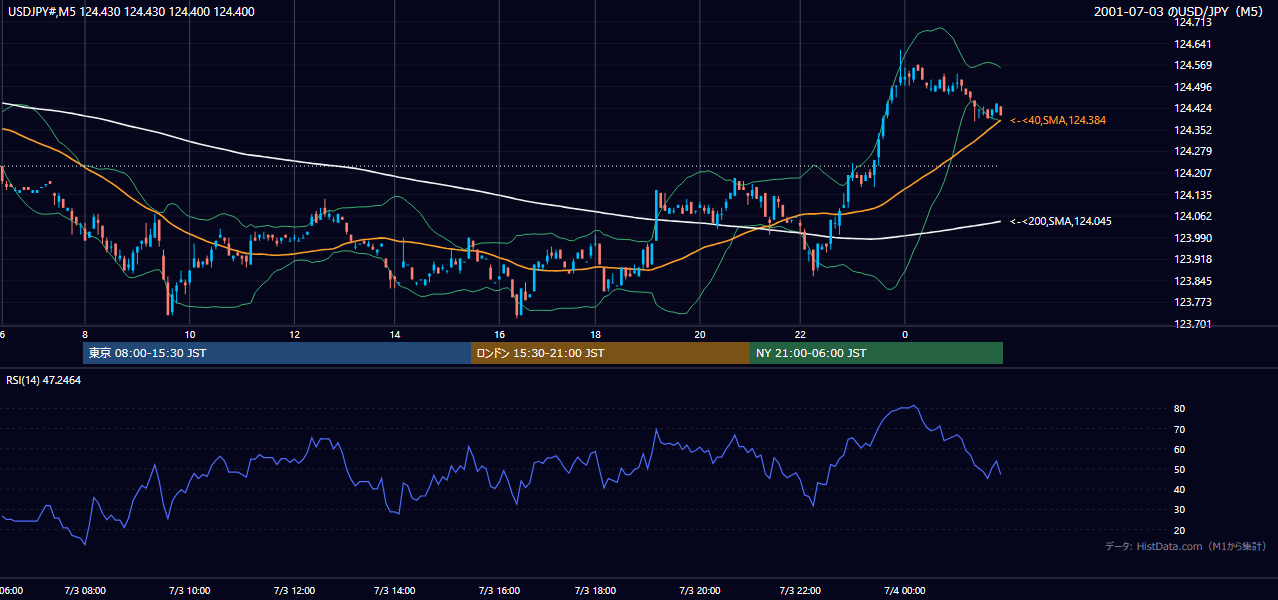
Task: Click the 124.207 price axis label
Action: 1193,173
